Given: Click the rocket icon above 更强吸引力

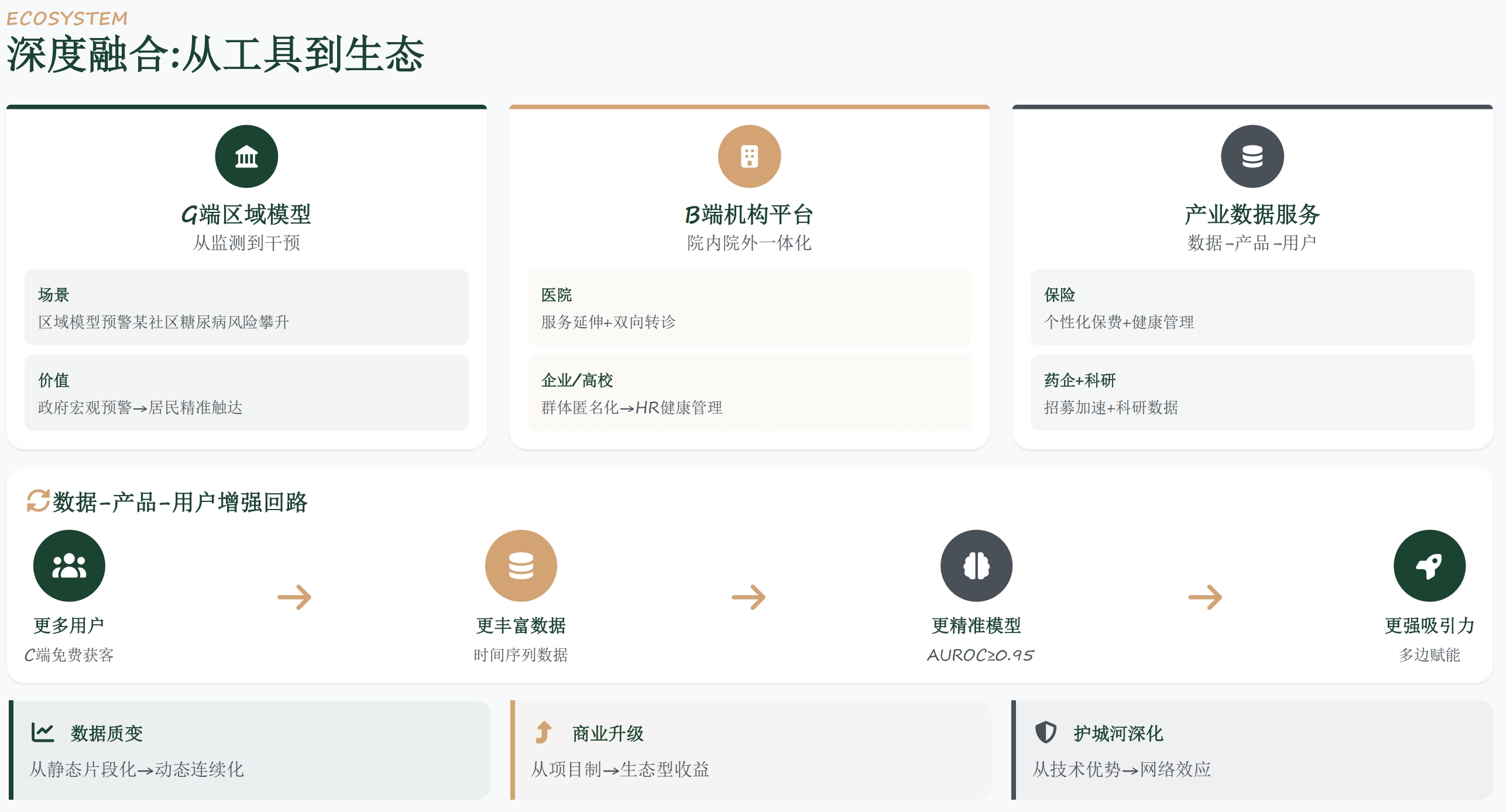Looking at the screenshot, I should (1429, 565).
